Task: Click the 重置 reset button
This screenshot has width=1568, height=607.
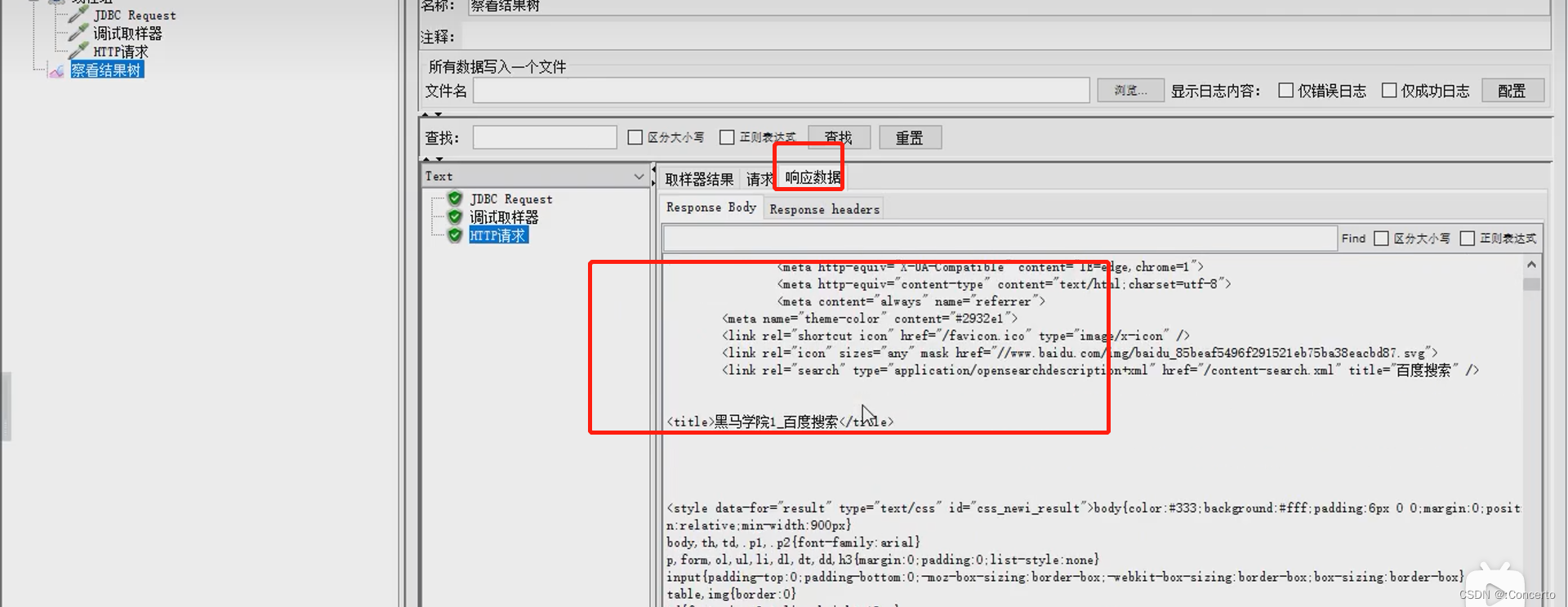Action: point(910,137)
